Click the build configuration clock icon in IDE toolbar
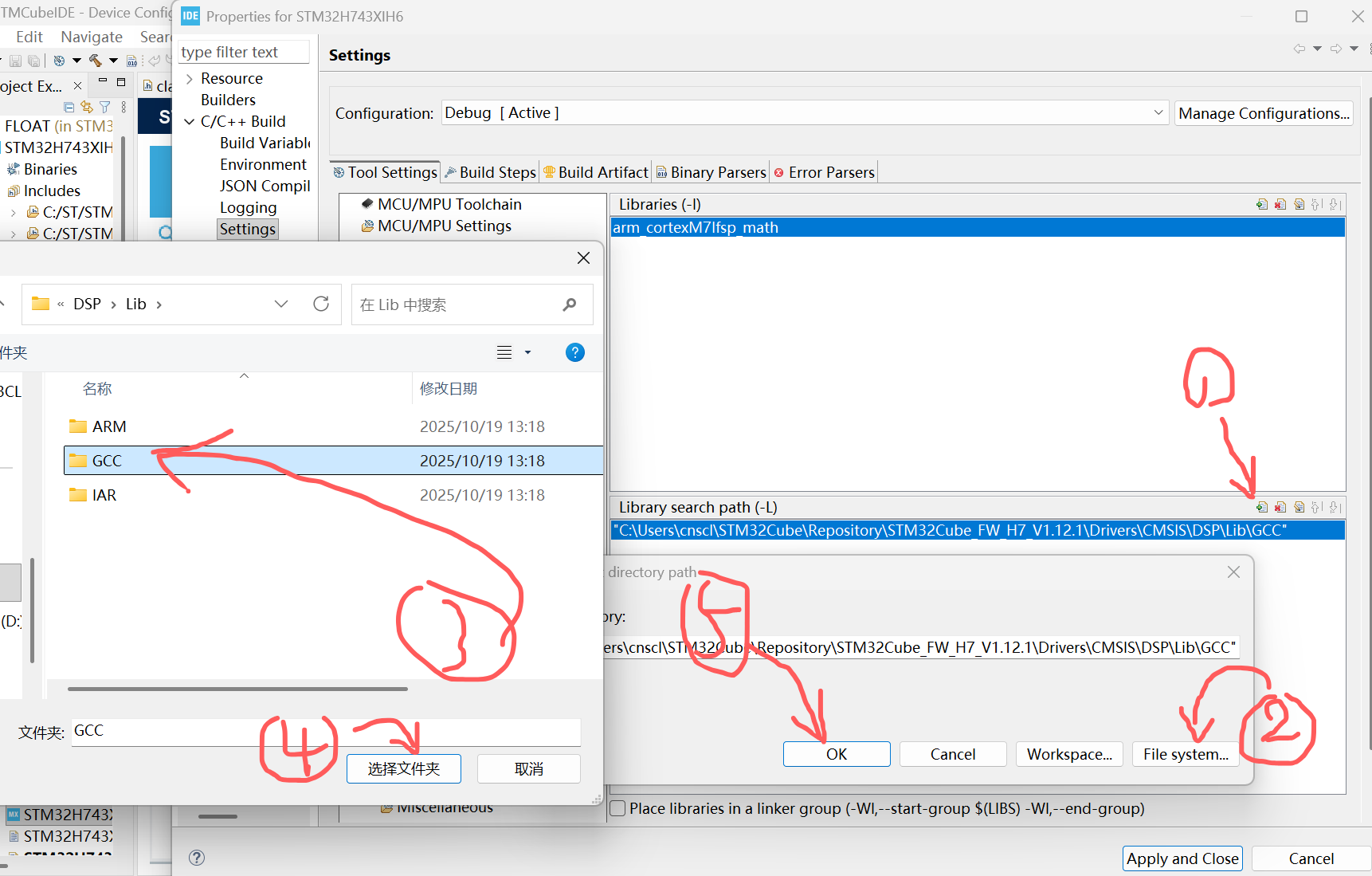1372x876 pixels. [59, 61]
